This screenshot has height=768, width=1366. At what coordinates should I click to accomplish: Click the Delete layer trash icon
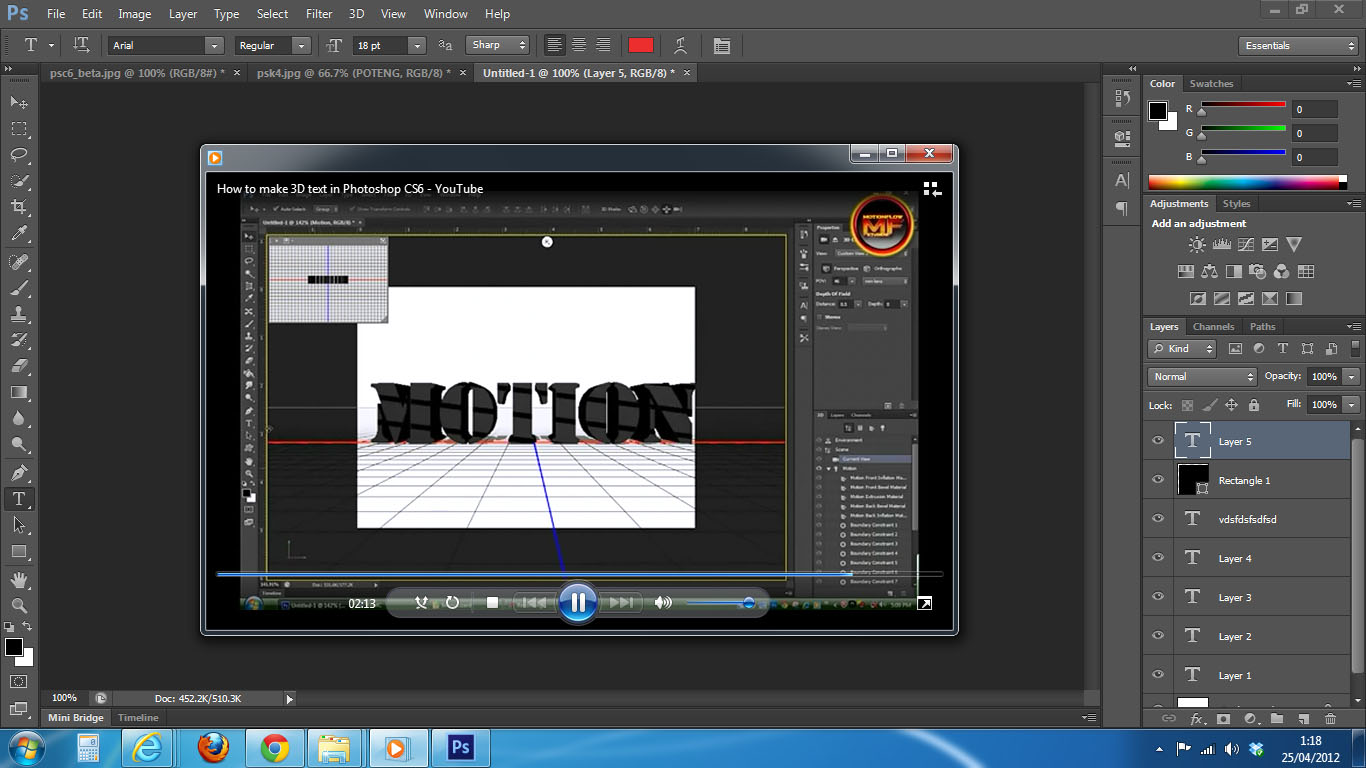coord(1330,718)
